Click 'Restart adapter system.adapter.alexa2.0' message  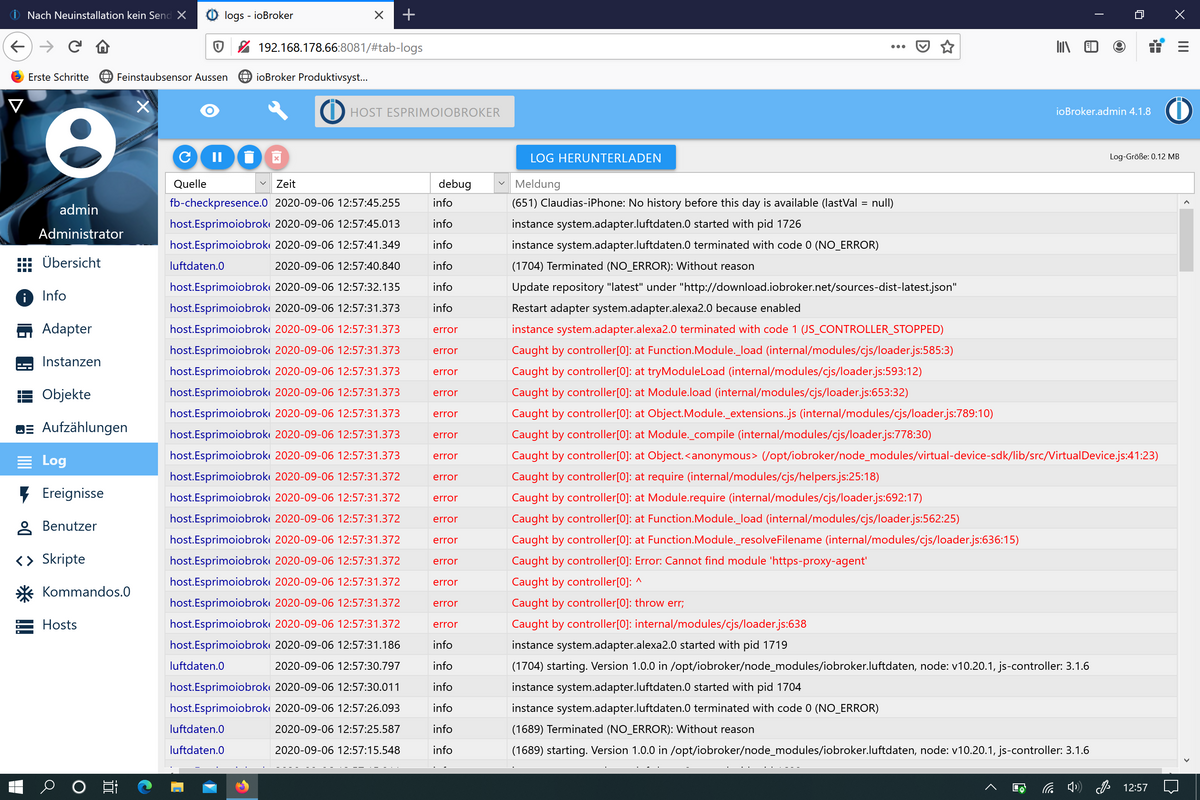click(x=656, y=308)
